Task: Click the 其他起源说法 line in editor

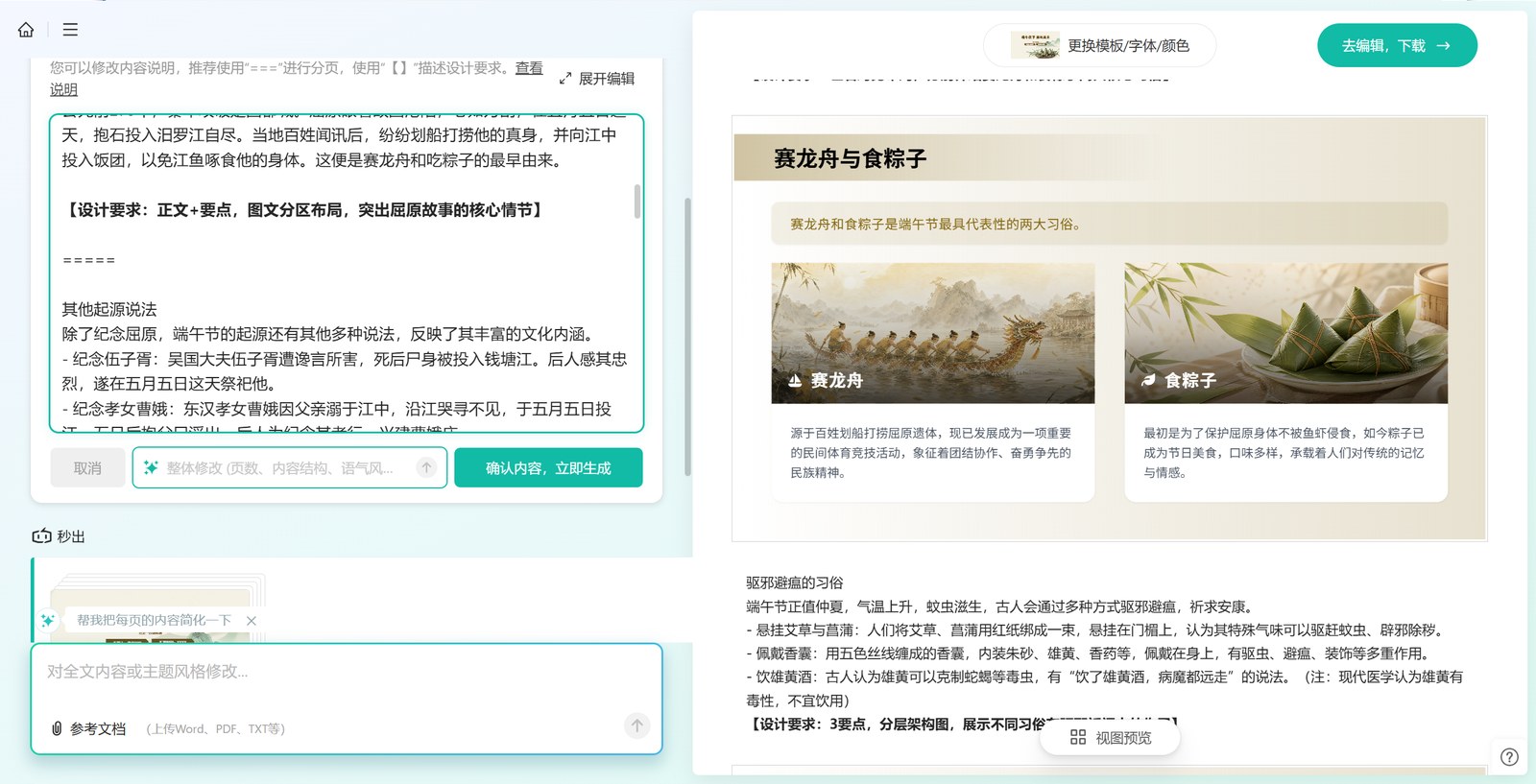Action: click(109, 309)
